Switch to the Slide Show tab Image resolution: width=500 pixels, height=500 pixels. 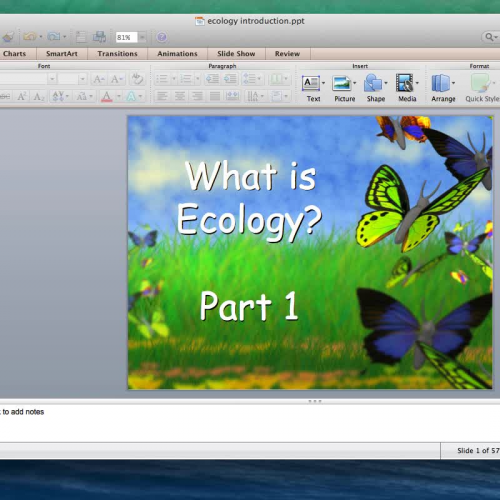[236, 54]
